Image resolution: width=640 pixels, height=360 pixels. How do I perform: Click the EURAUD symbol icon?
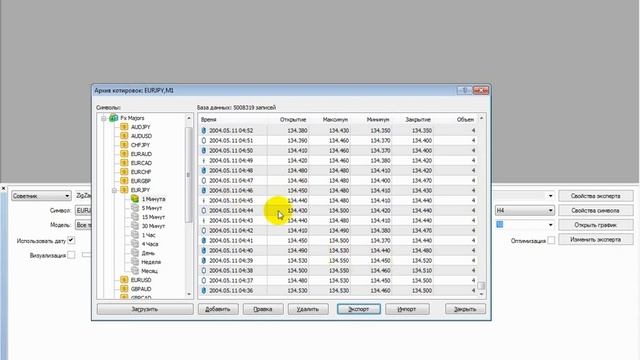[124, 154]
